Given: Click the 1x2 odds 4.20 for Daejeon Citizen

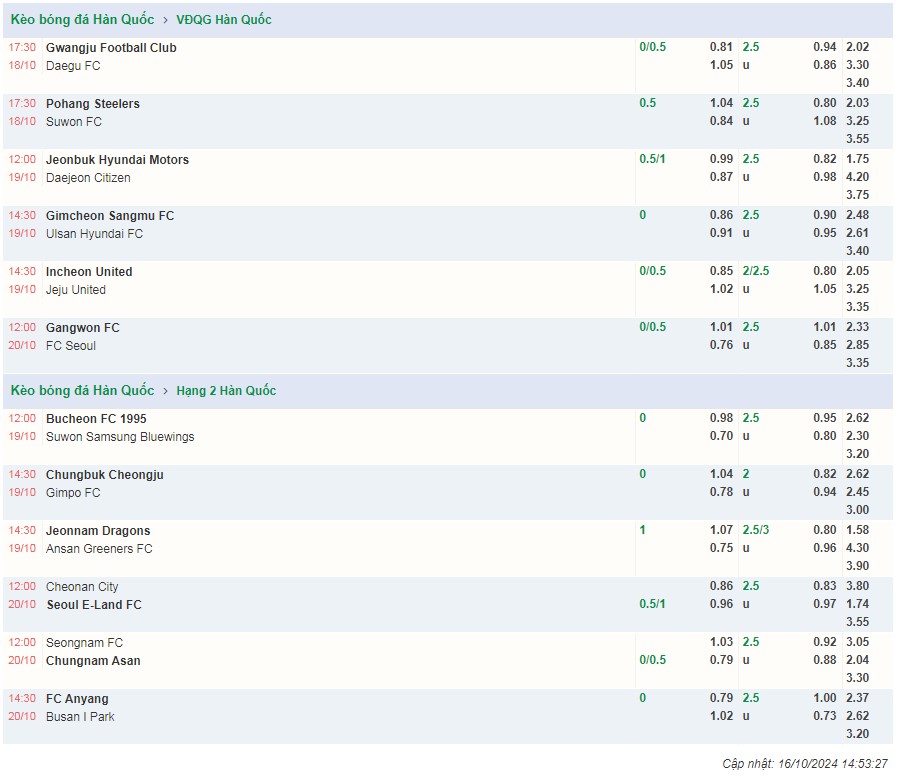Looking at the screenshot, I should pyautogui.click(x=857, y=177).
